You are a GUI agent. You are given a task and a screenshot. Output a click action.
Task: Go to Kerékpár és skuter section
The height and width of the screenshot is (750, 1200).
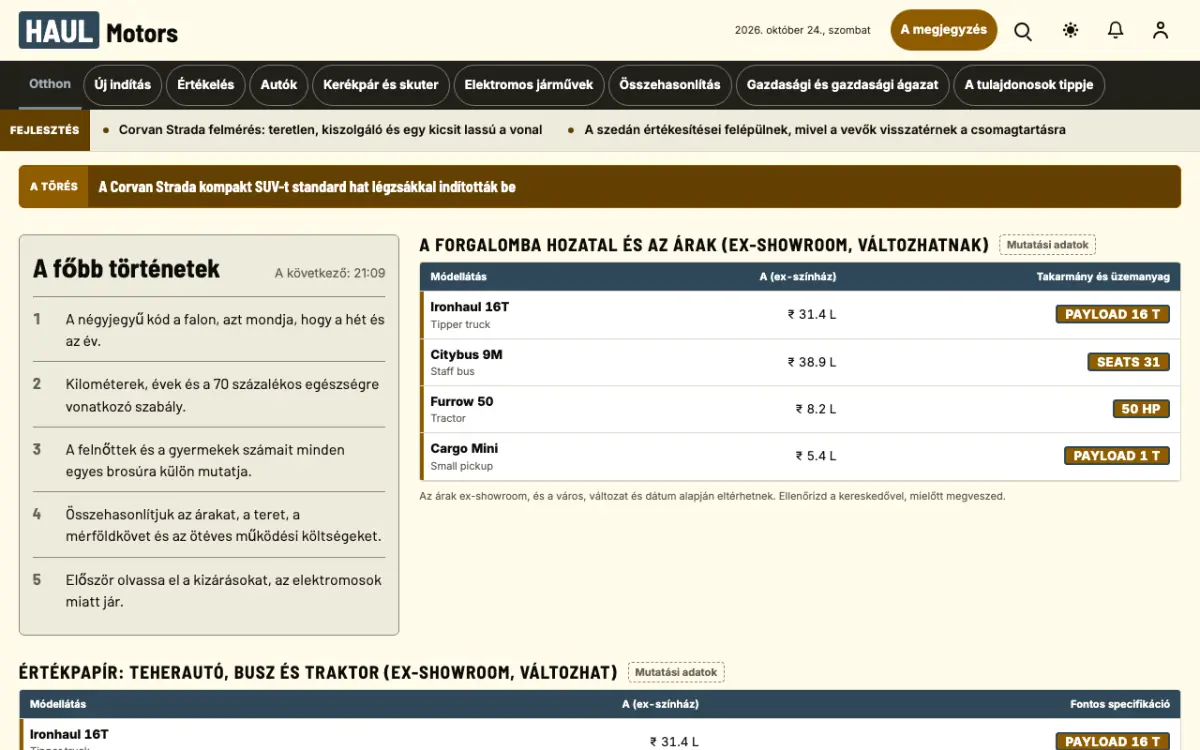381,85
